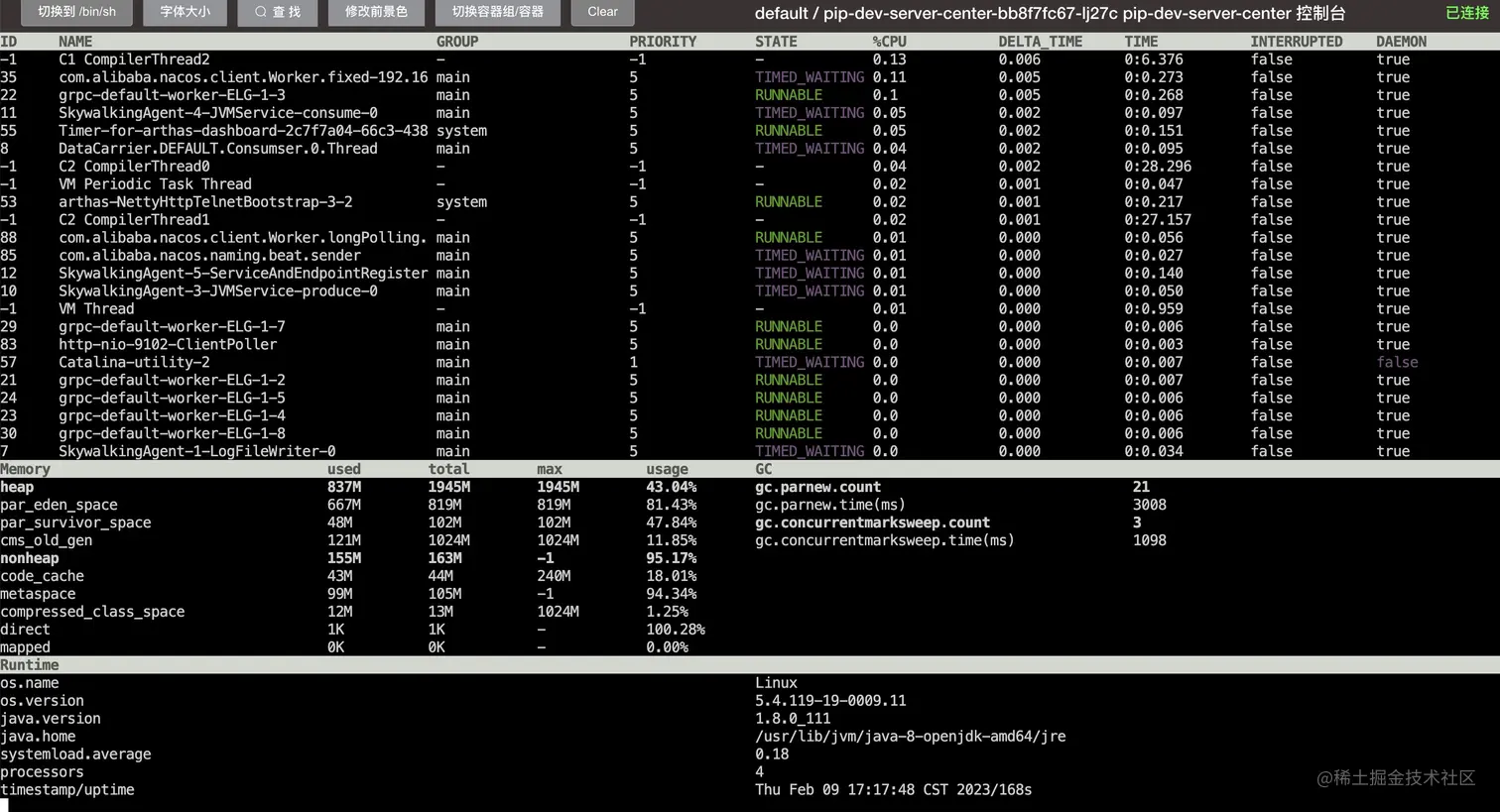Image resolution: width=1500 pixels, height=812 pixels.
Task: Click the STATE column header
Action: click(x=776, y=42)
